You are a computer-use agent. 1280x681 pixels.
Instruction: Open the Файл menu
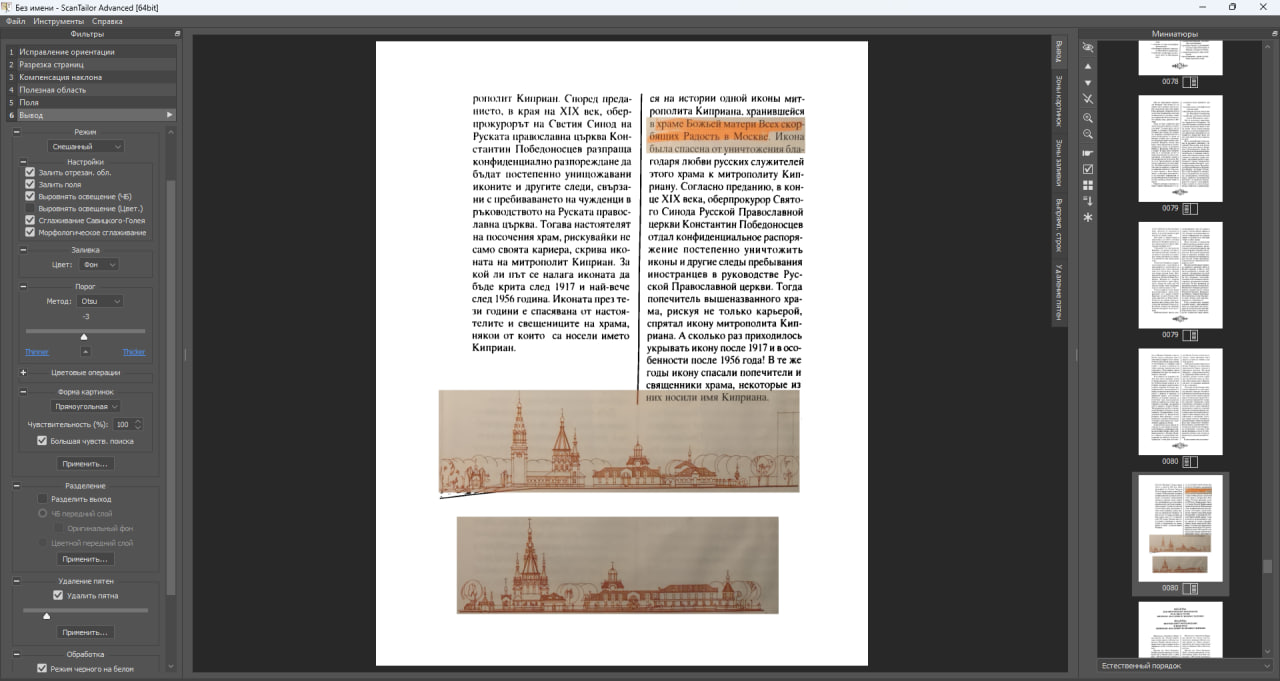[x=15, y=21]
